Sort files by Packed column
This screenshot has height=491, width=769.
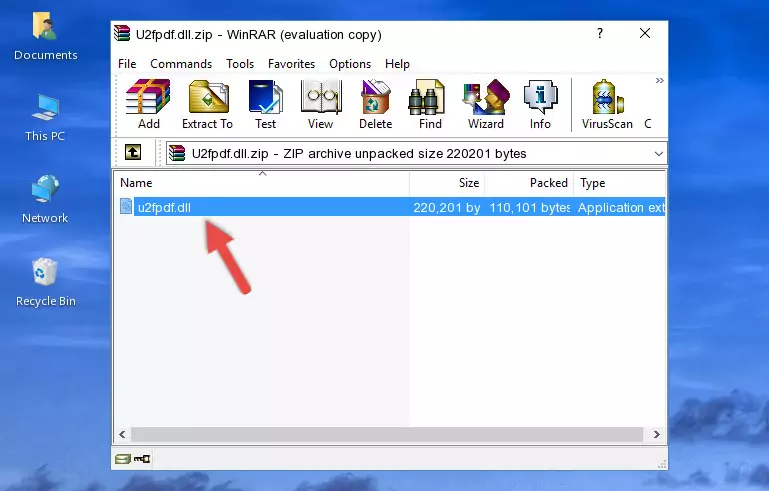529,183
